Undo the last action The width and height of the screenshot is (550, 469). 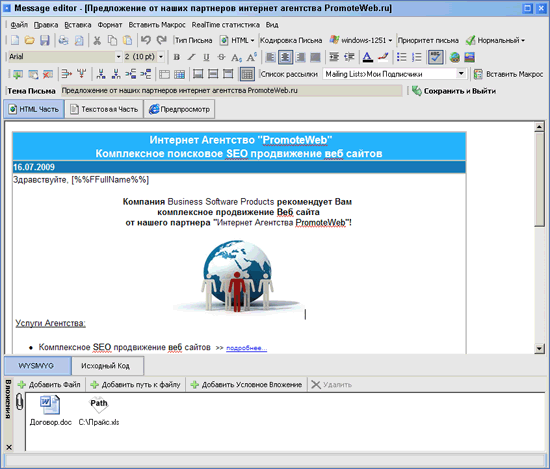(146, 40)
